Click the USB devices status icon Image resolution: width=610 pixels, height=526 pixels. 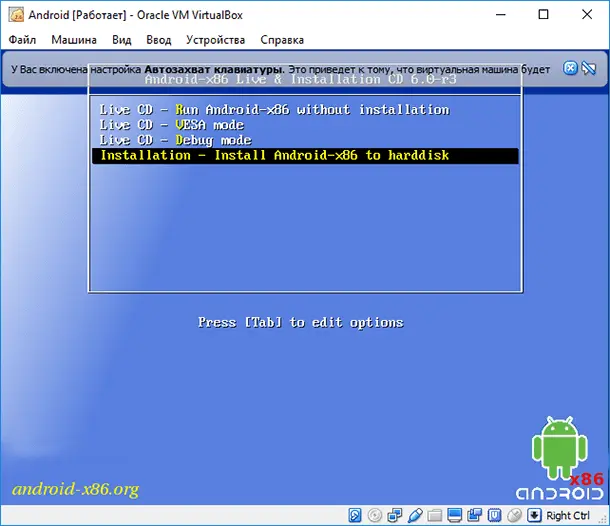click(415, 515)
